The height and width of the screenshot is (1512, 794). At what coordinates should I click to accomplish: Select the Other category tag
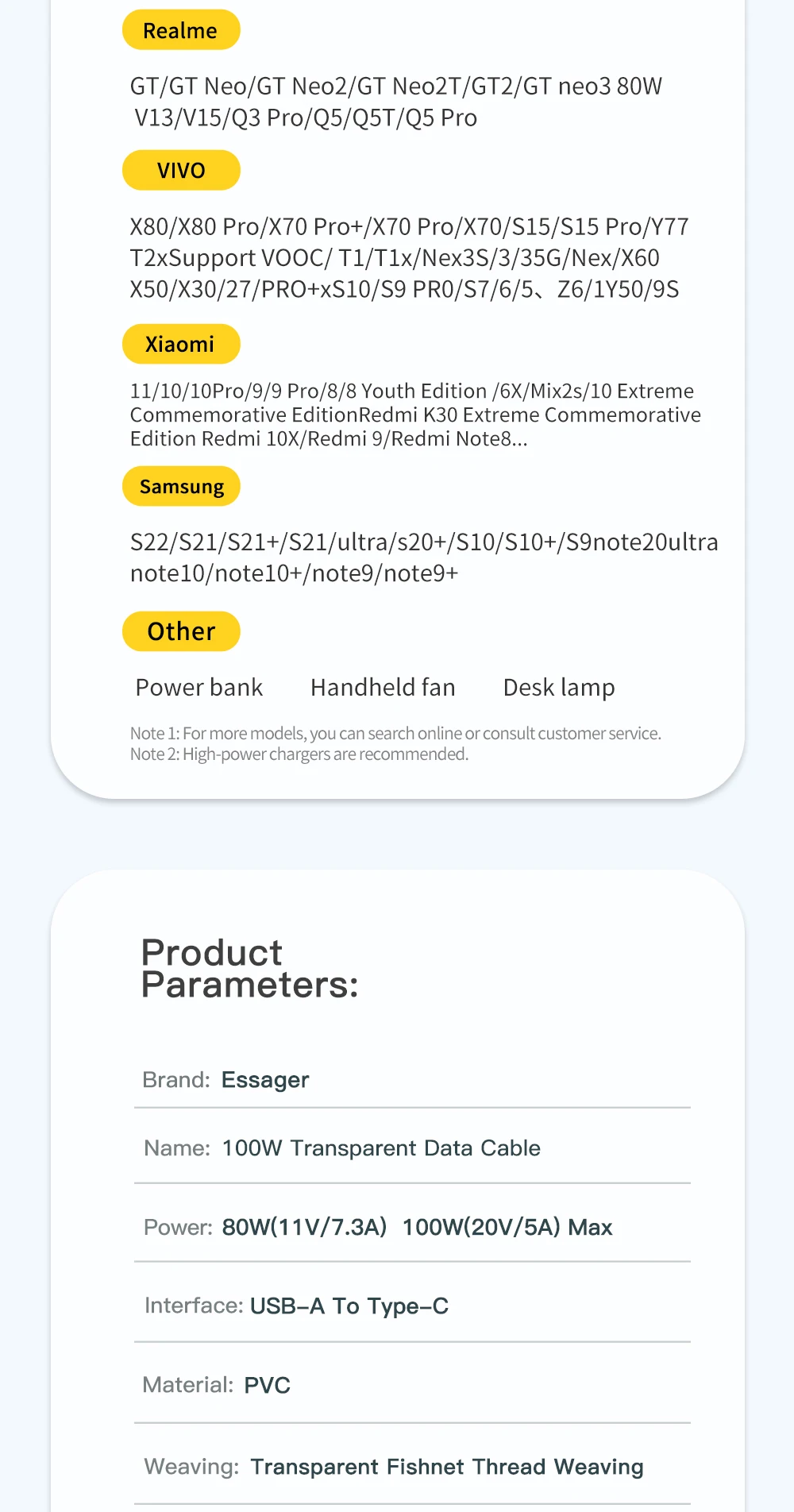click(x=181, y=631)
